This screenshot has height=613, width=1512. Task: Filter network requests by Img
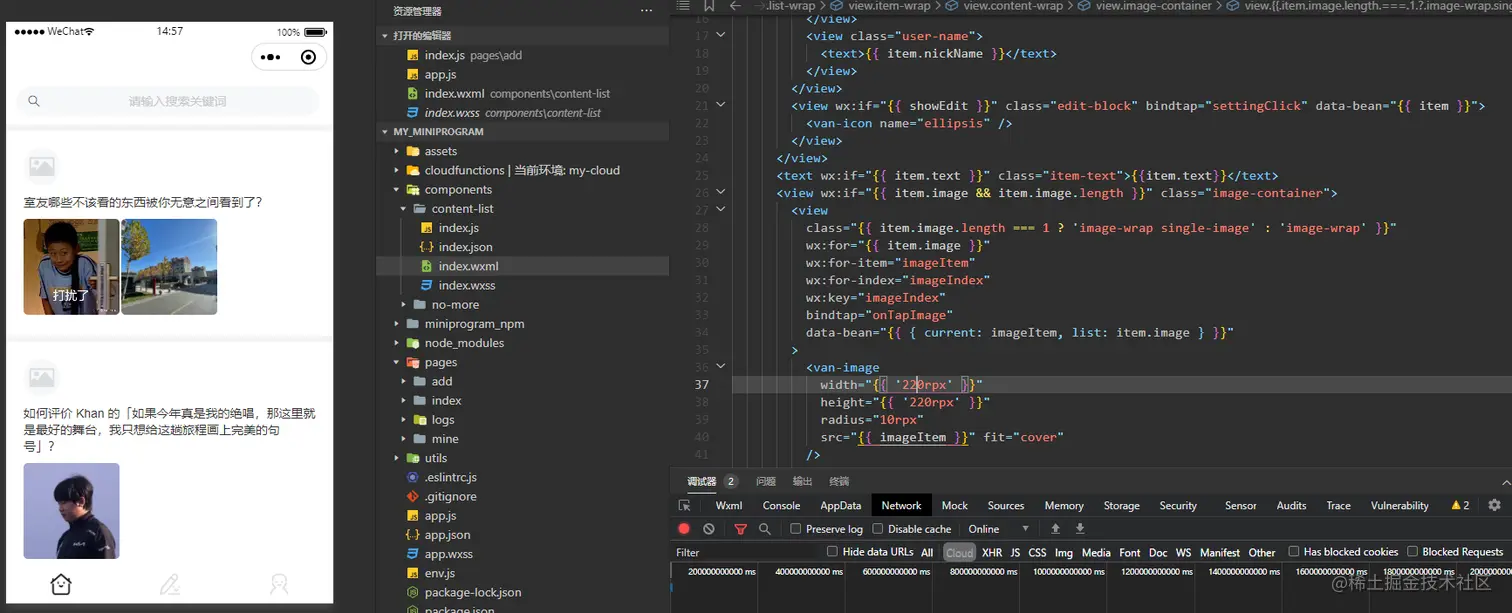click(1064, 552)
